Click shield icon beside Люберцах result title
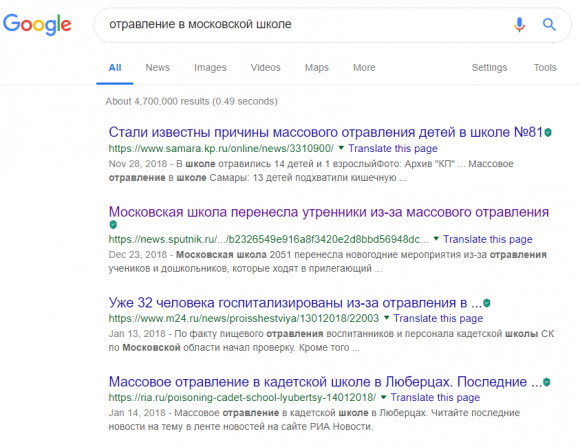The width and height of the screenshot is (580, 445). click(546, 382)
